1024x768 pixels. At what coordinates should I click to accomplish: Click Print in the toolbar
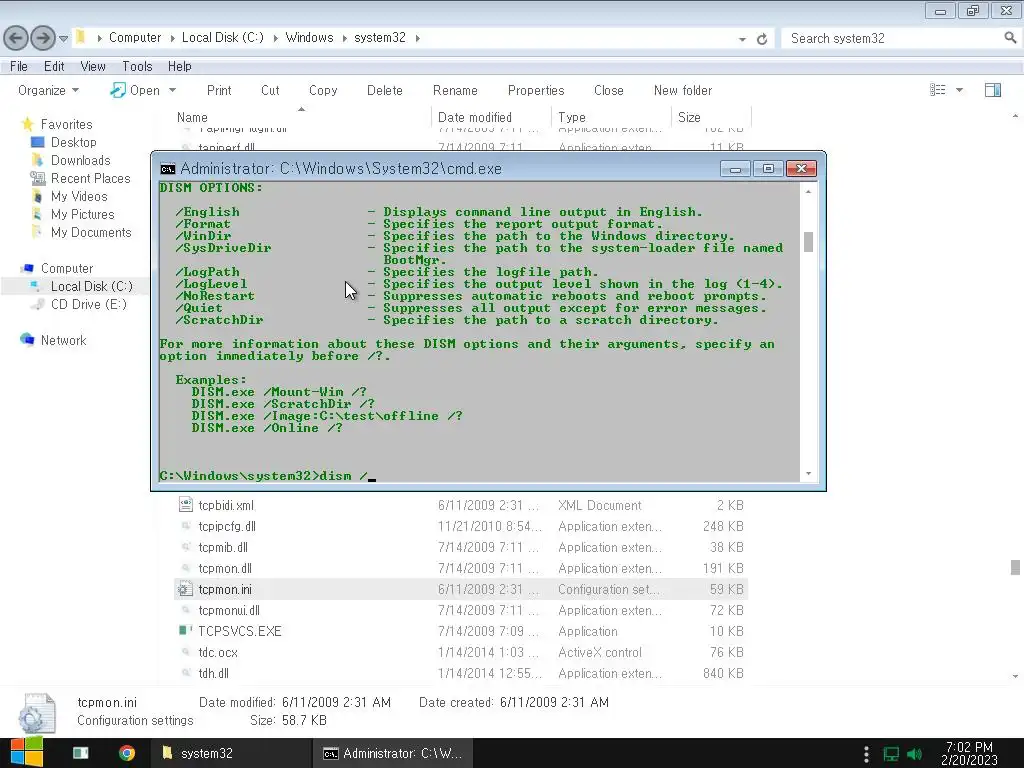(219, 90)
